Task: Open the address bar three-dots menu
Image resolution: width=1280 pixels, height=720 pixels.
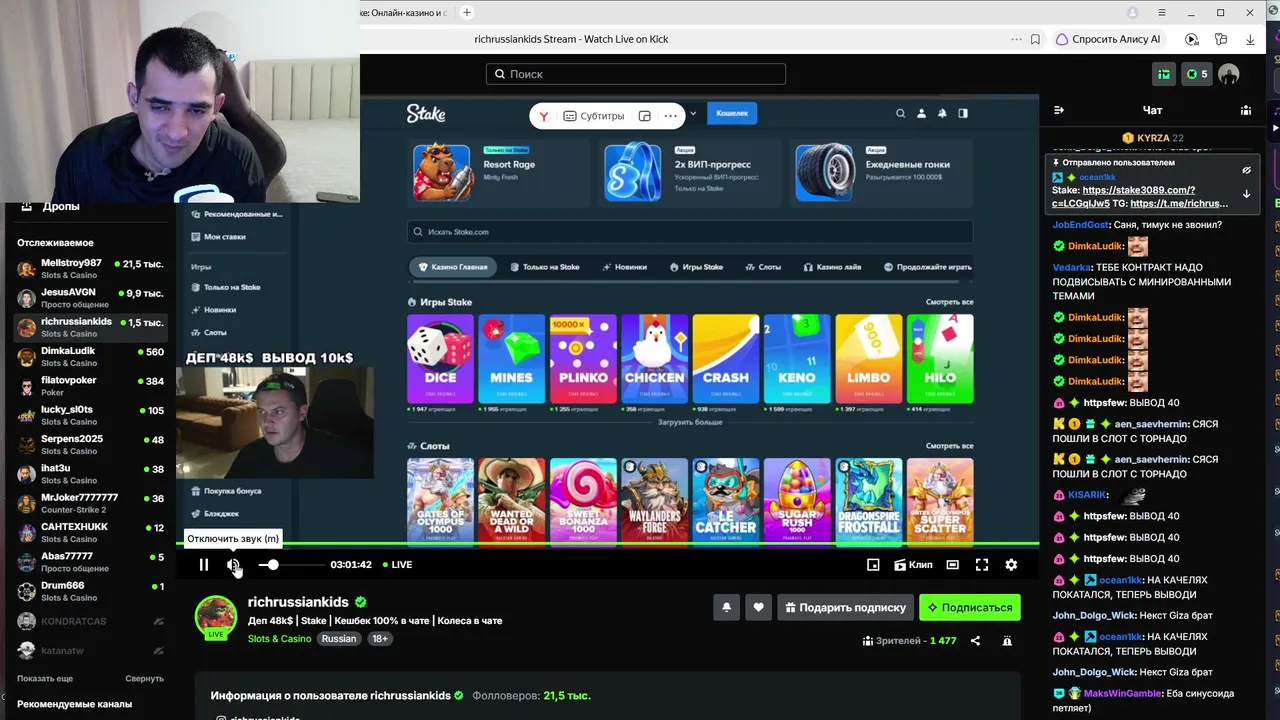Action: 1017,39
